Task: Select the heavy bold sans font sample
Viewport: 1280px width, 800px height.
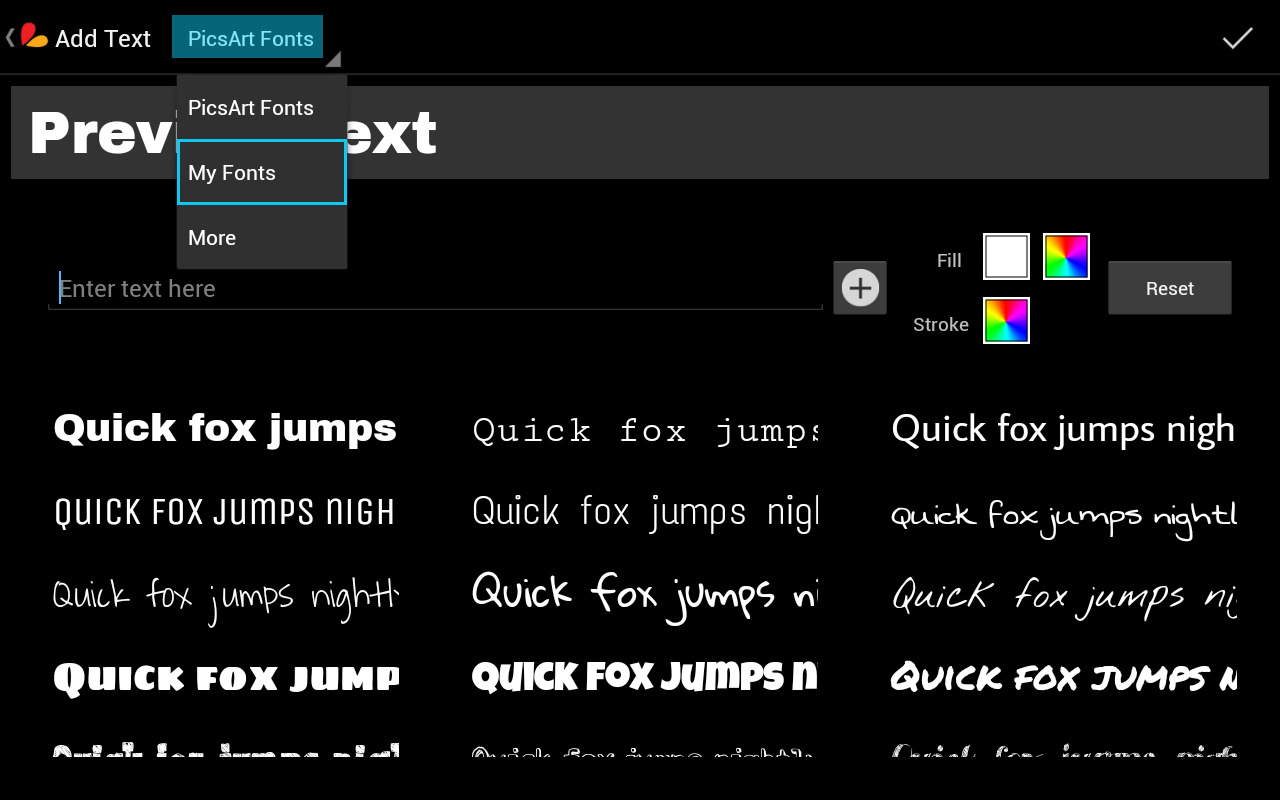Action: (x=226, y=429)
